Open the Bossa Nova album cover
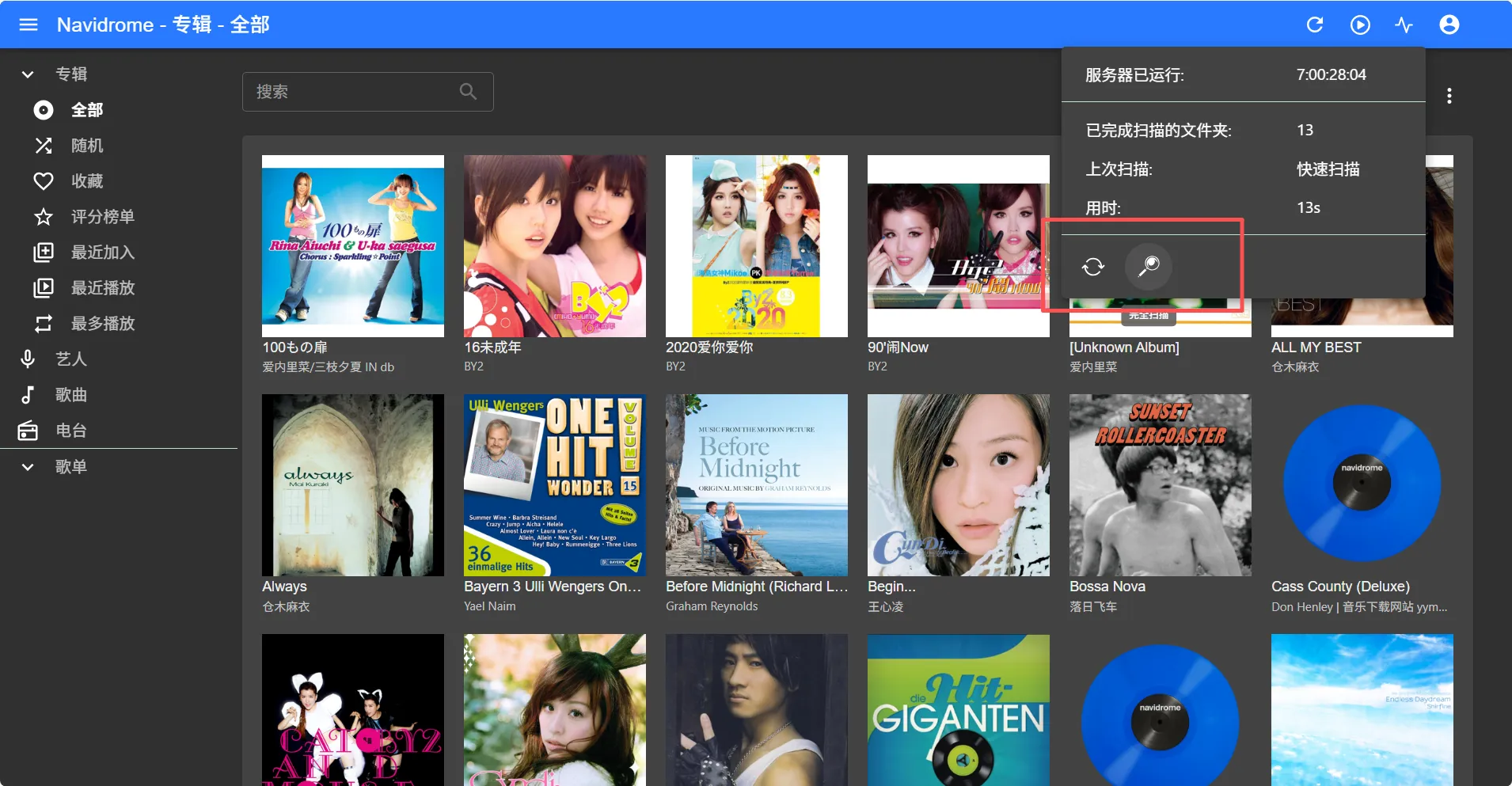 (x=1161, y=485)
